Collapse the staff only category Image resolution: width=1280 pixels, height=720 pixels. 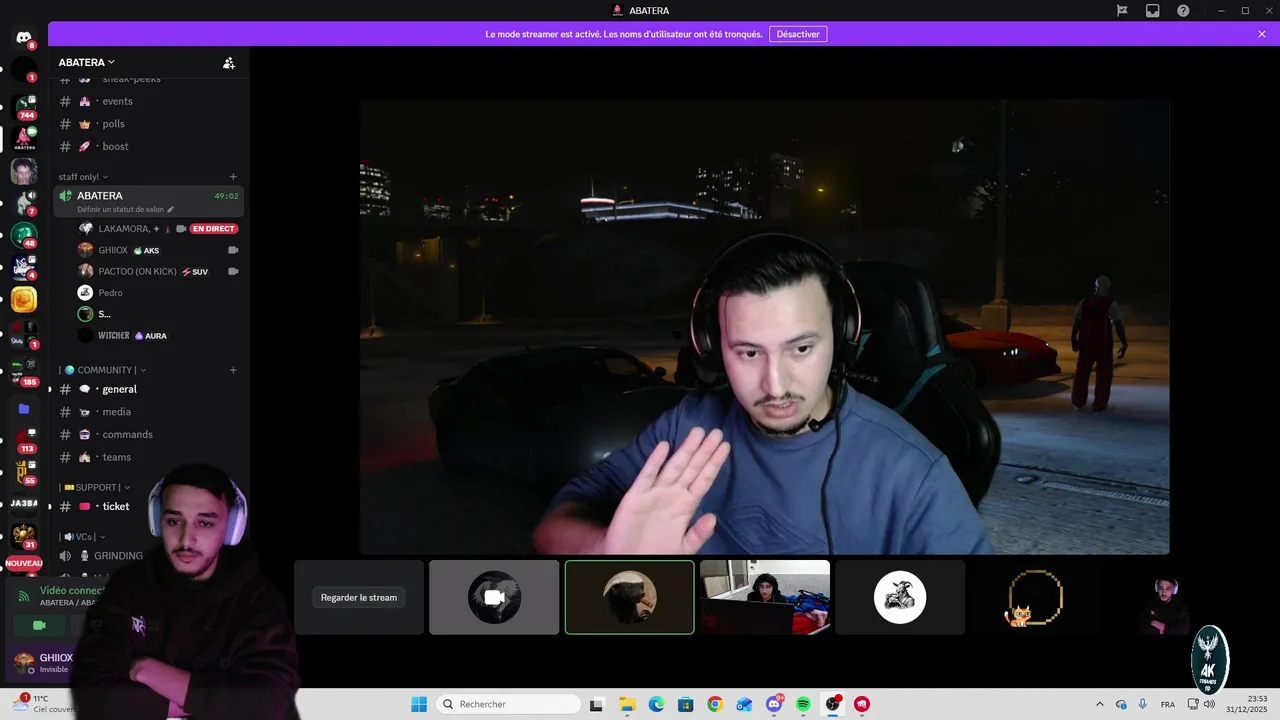pos(83,177)
